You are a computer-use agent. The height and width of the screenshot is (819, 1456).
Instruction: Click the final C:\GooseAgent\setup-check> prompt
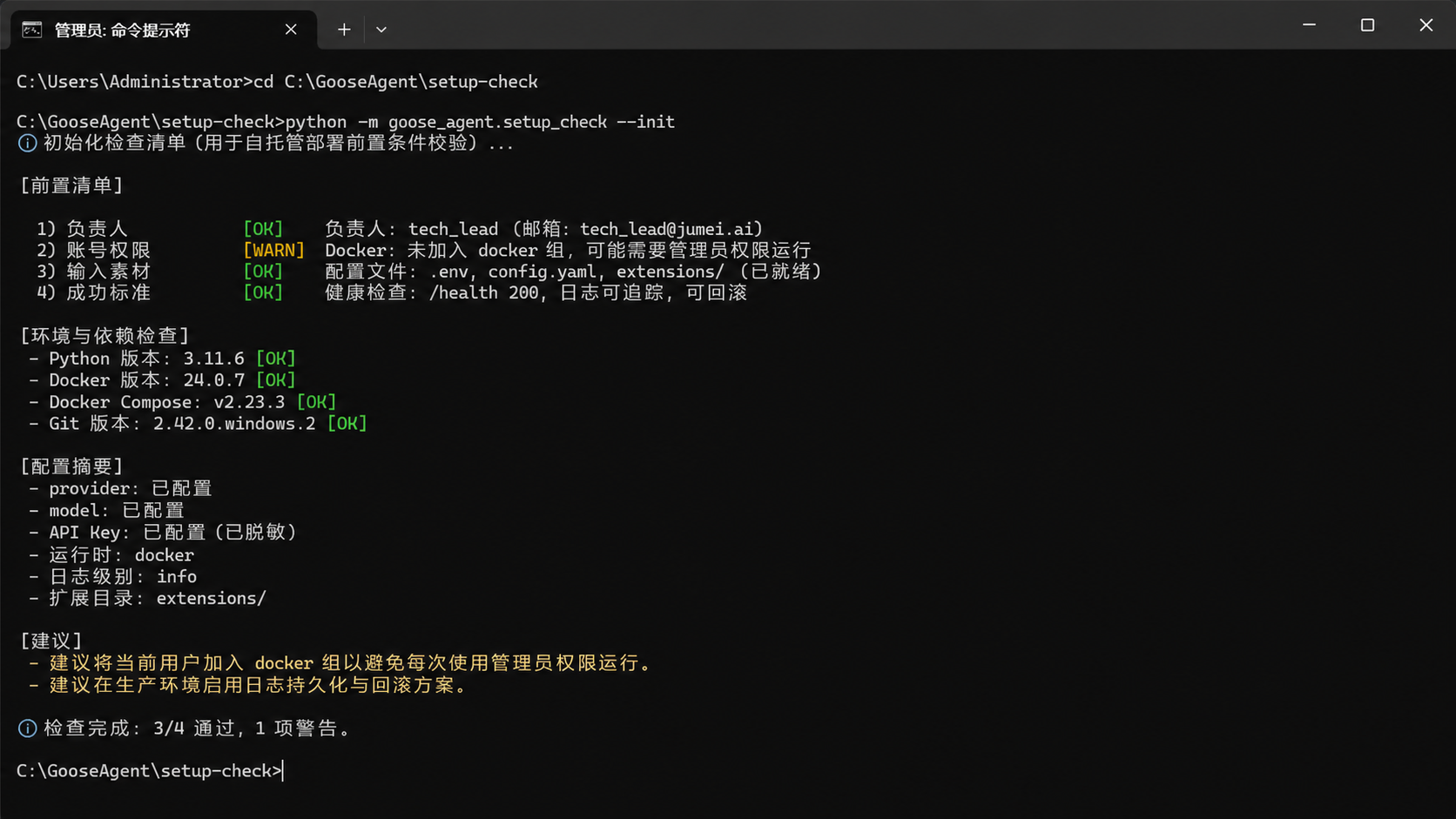[150, 771]
